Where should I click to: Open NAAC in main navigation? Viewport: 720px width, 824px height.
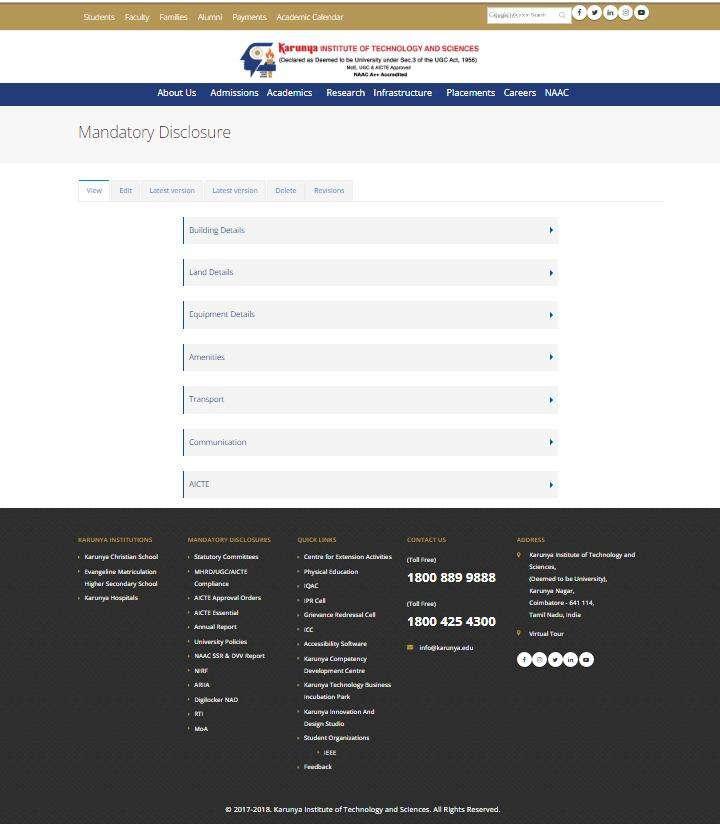[x=557, y=92]
